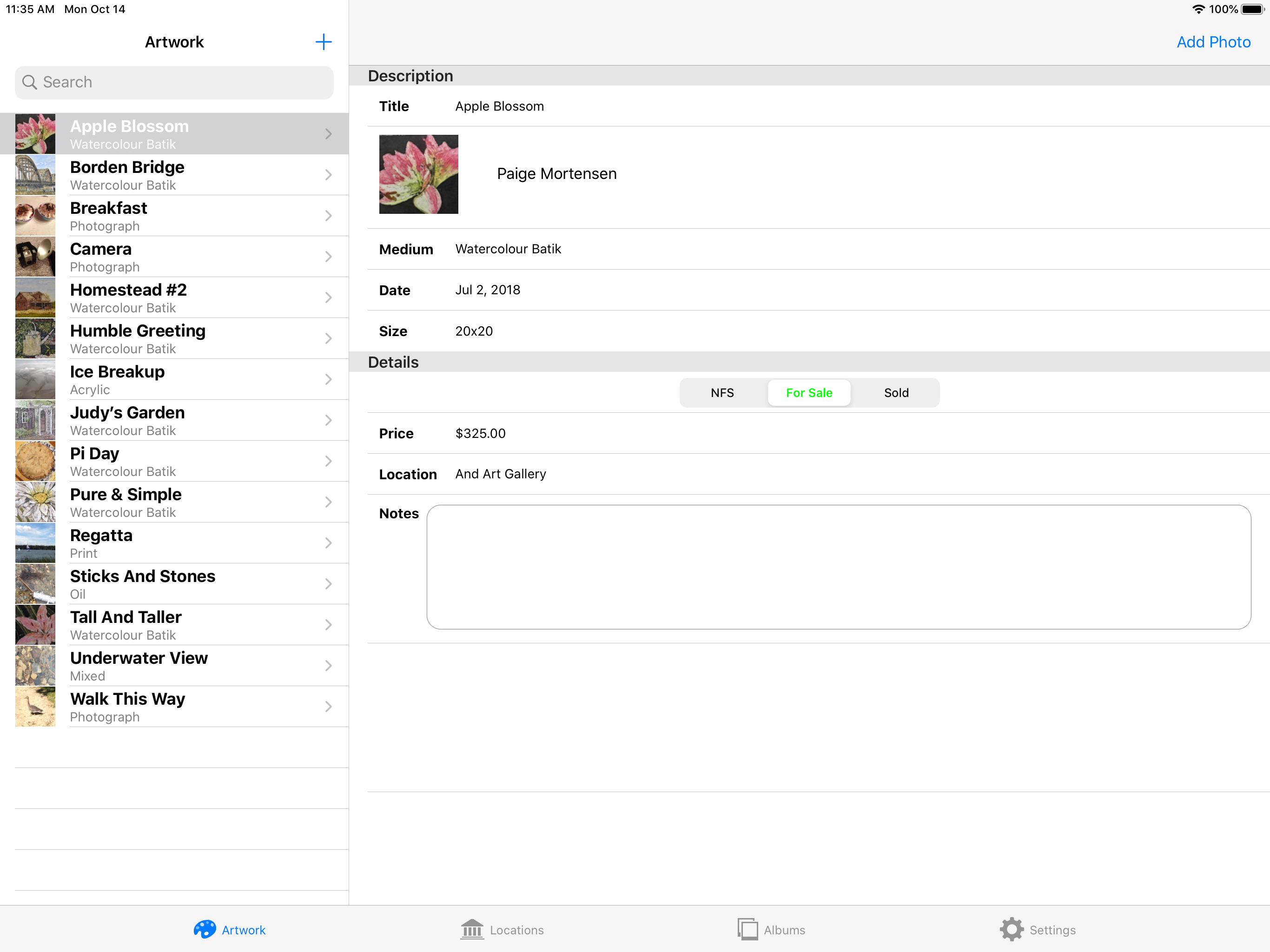
Task: Click inside the Notes text box
Action: tap(838, 567)
